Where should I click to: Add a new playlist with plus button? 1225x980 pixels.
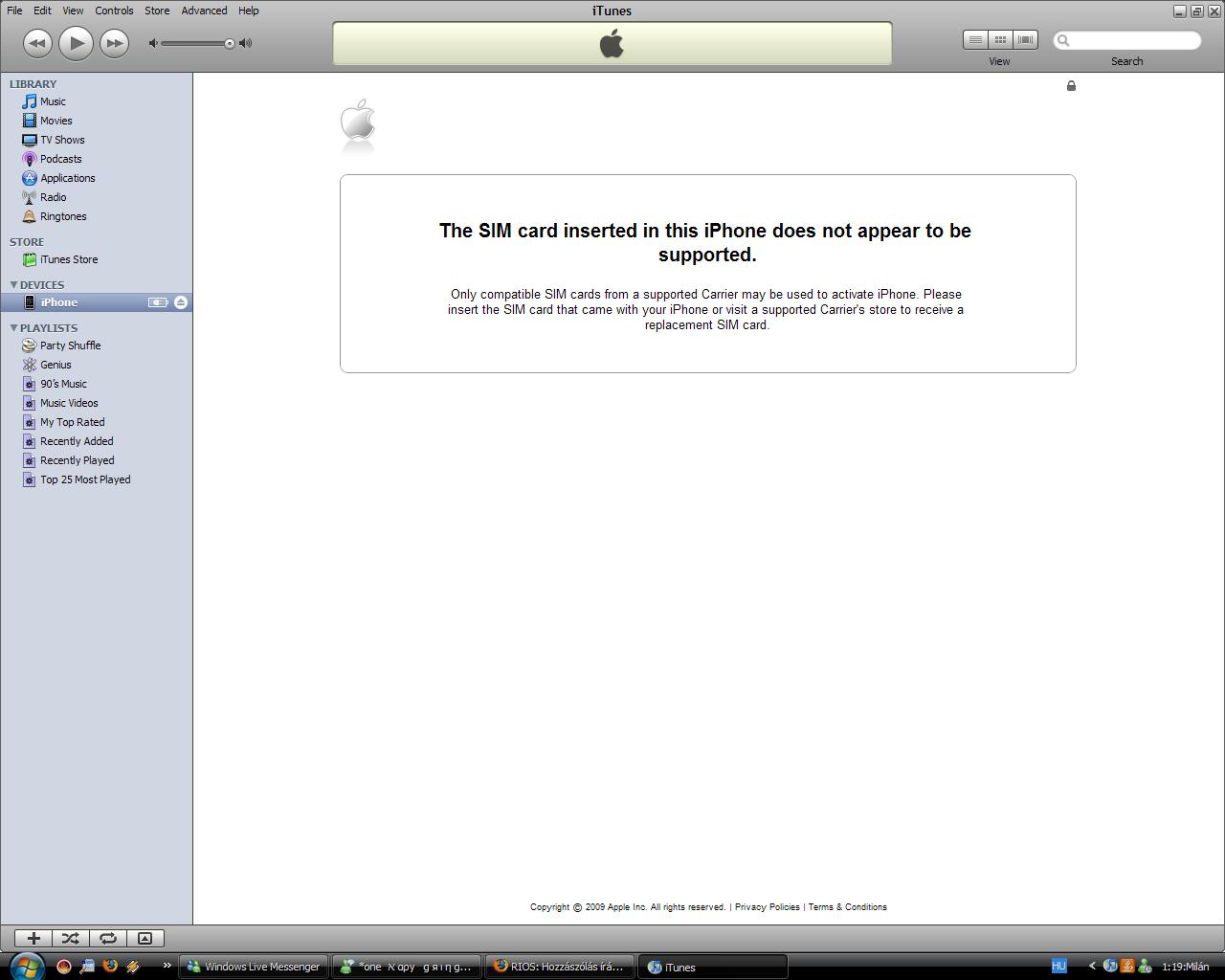(x=33, y=939)
